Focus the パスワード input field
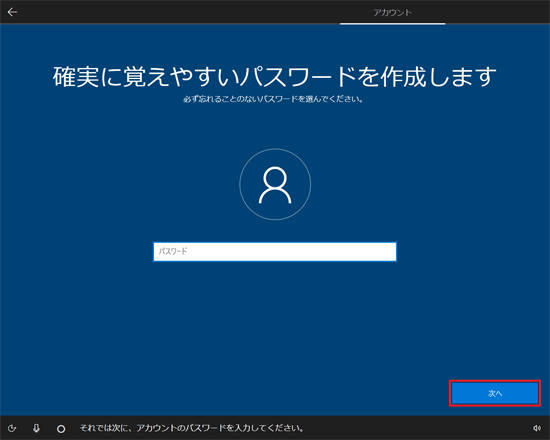This screenshot has height=440, width=550. coord(275,252)
